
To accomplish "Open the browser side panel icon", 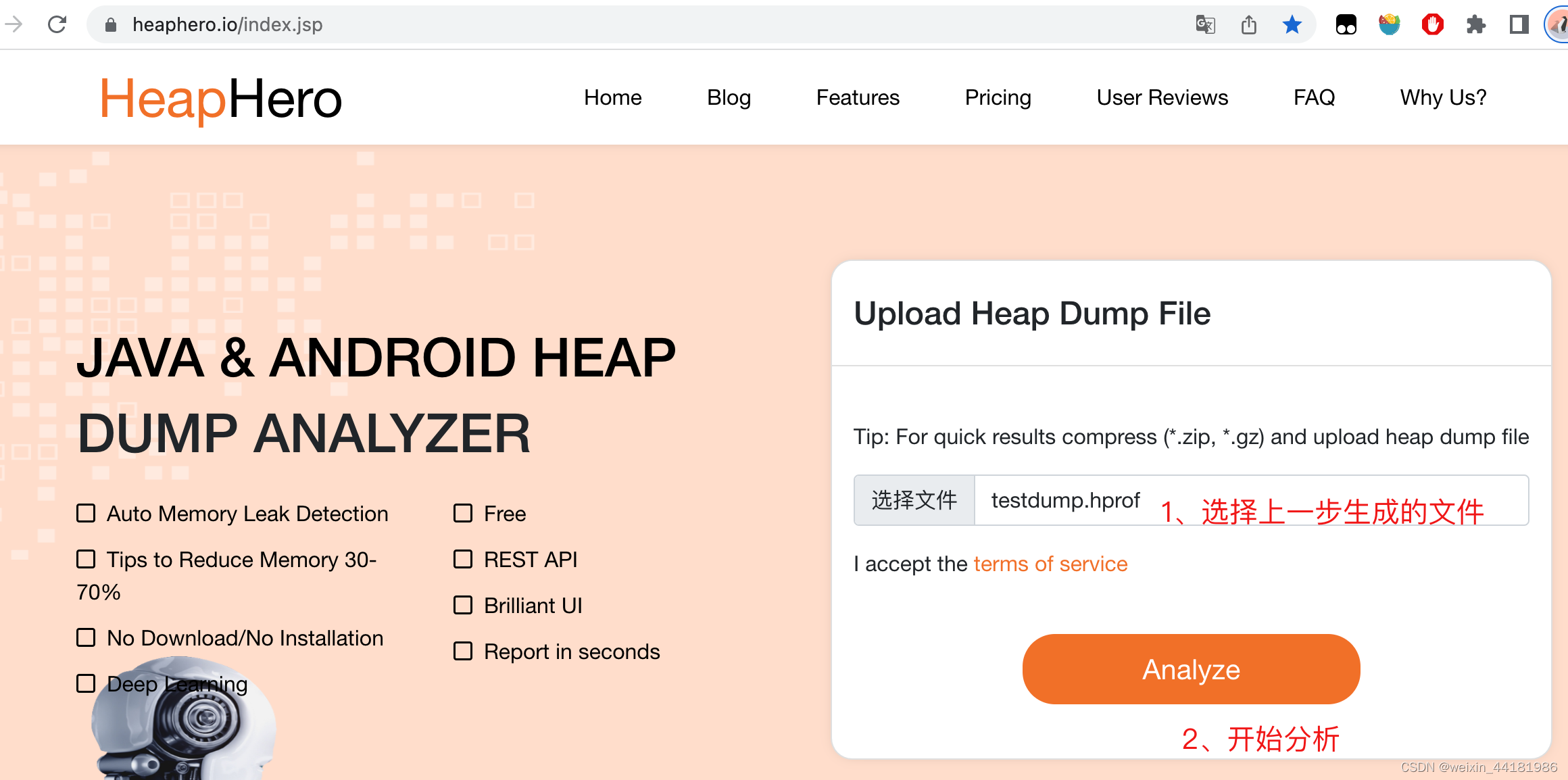I will tap(1518, 24).
